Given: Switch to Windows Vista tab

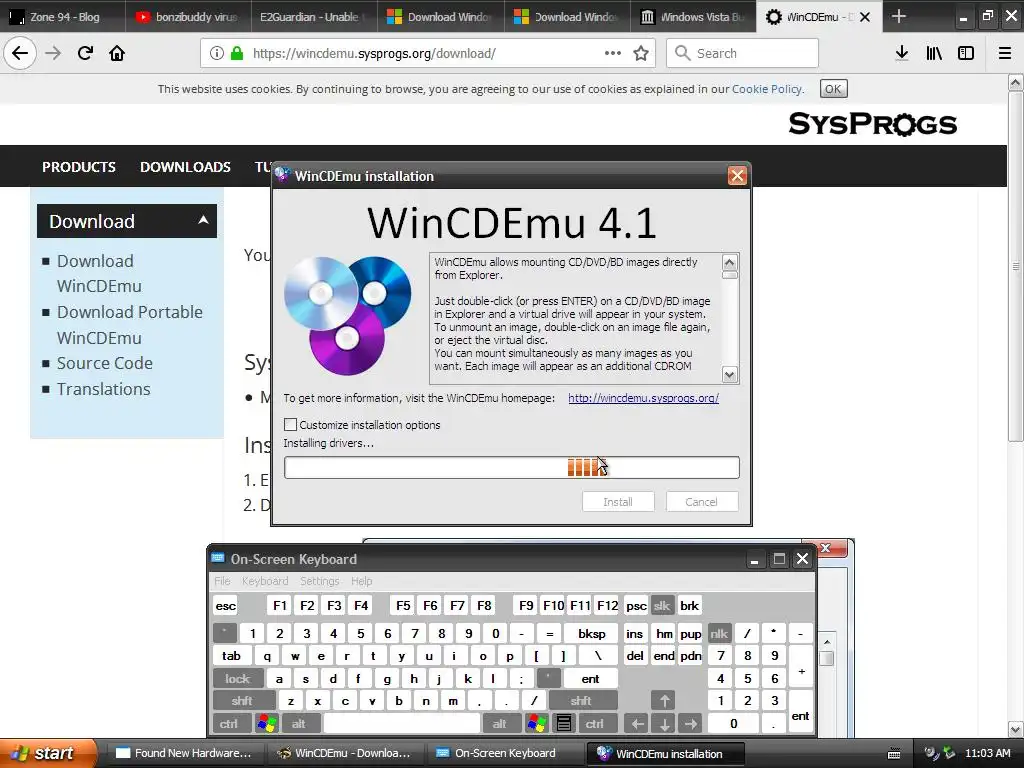Looking at the screenshot, I should pyautogui.click(x=693, y=16).
